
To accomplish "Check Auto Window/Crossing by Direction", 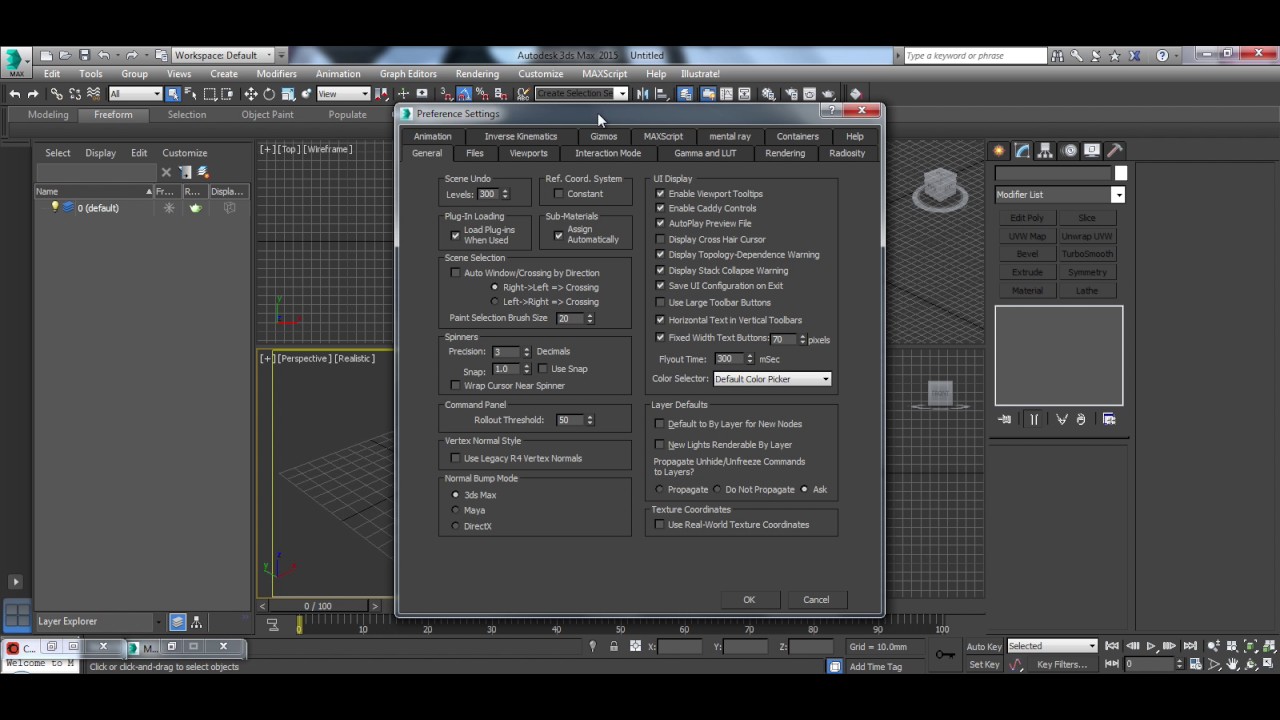I will point(456,273).
